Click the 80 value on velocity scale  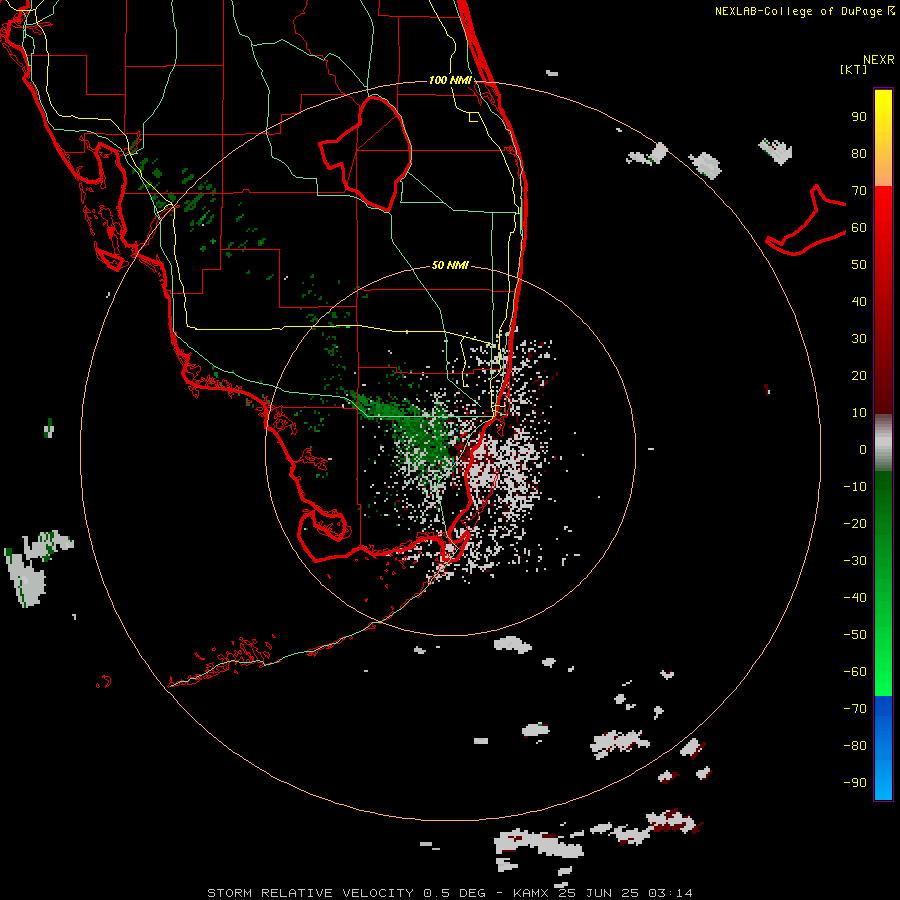pos(859,154)
